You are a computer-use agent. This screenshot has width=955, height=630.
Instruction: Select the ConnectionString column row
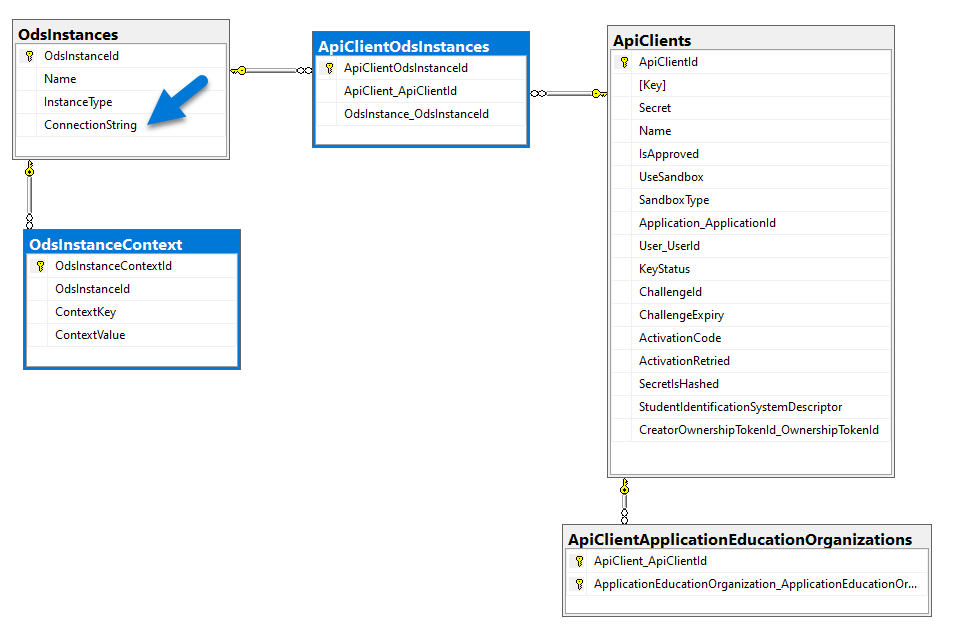[122, 125]
